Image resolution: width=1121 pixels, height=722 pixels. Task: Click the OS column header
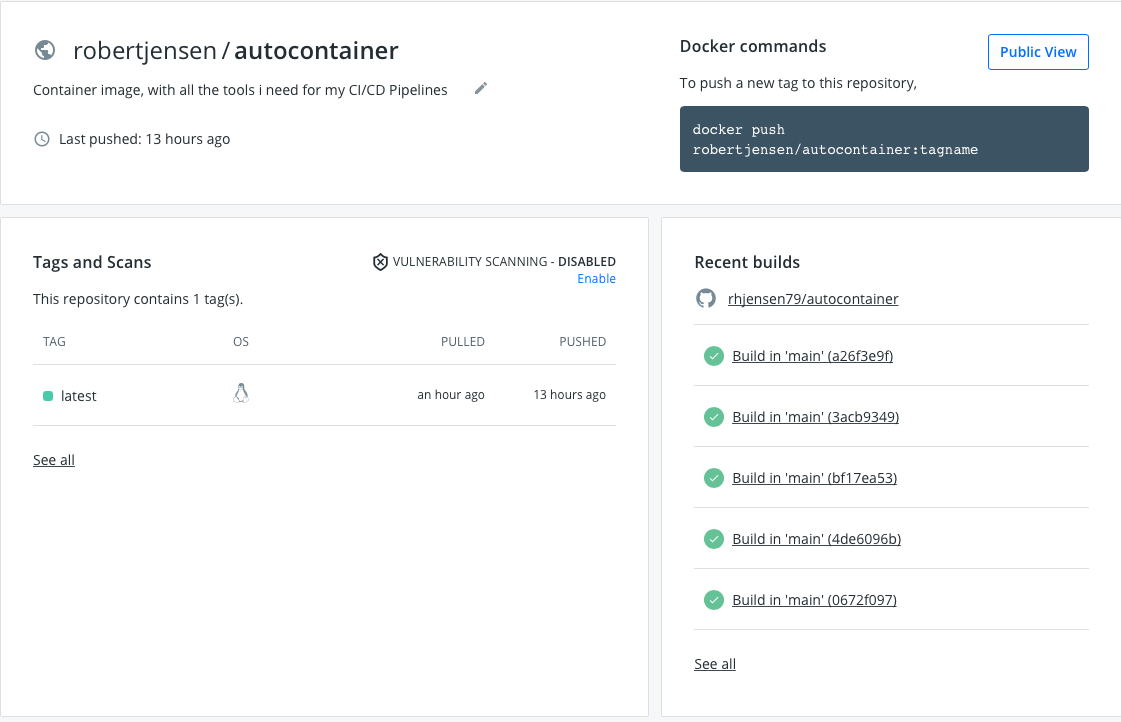[x=241, y=342]
